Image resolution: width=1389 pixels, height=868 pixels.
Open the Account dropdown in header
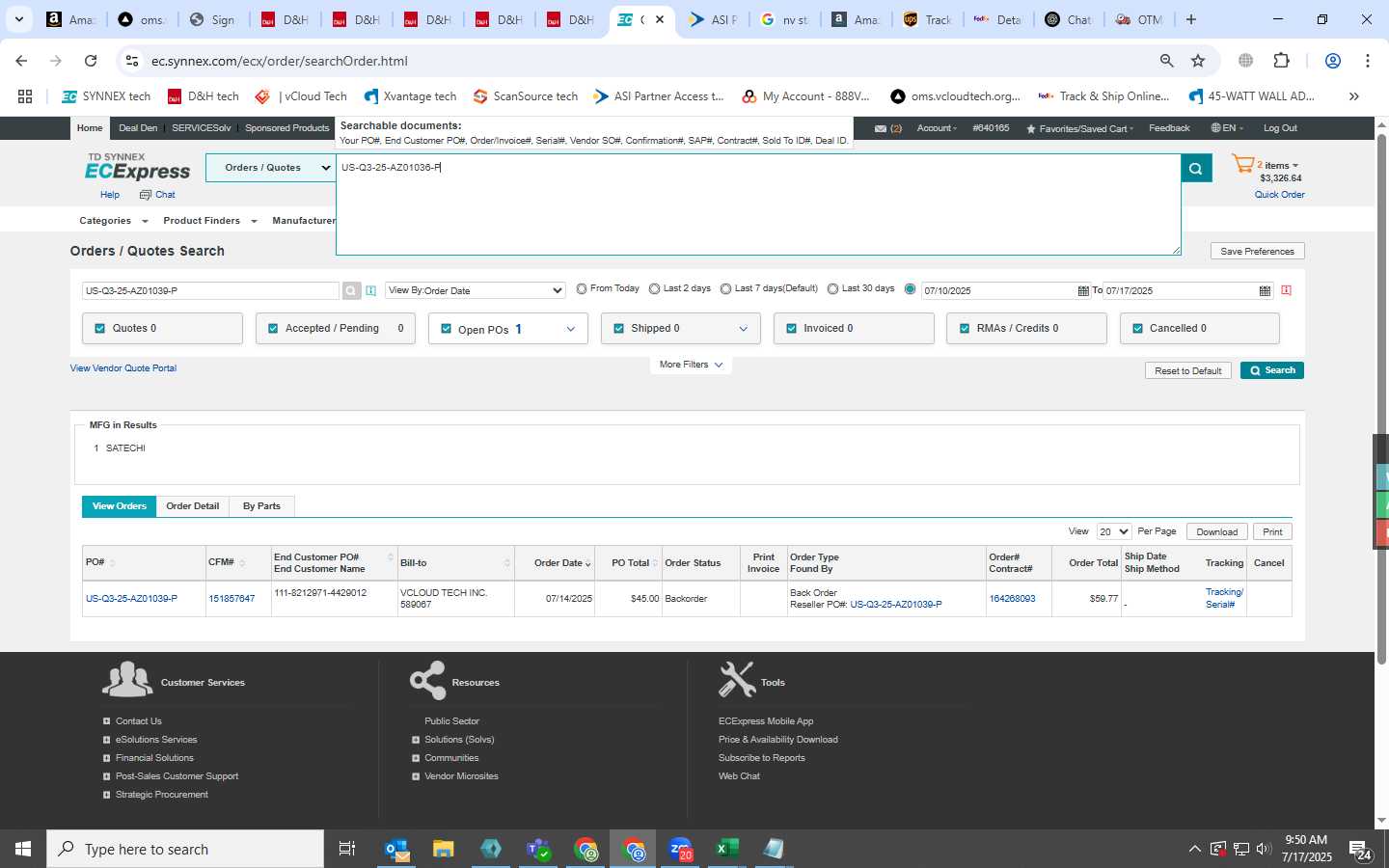click(x=936, y=128)
